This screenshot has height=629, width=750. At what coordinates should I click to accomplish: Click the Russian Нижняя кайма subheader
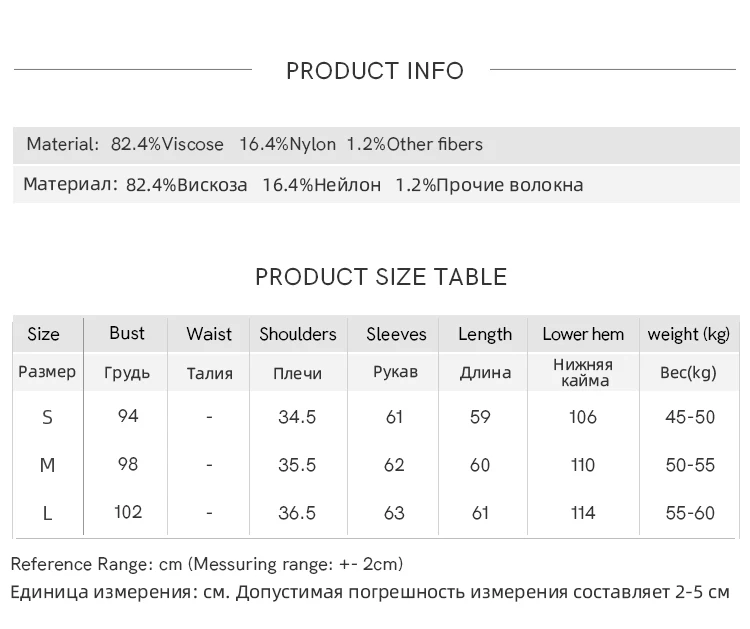[x=583, y=372]
